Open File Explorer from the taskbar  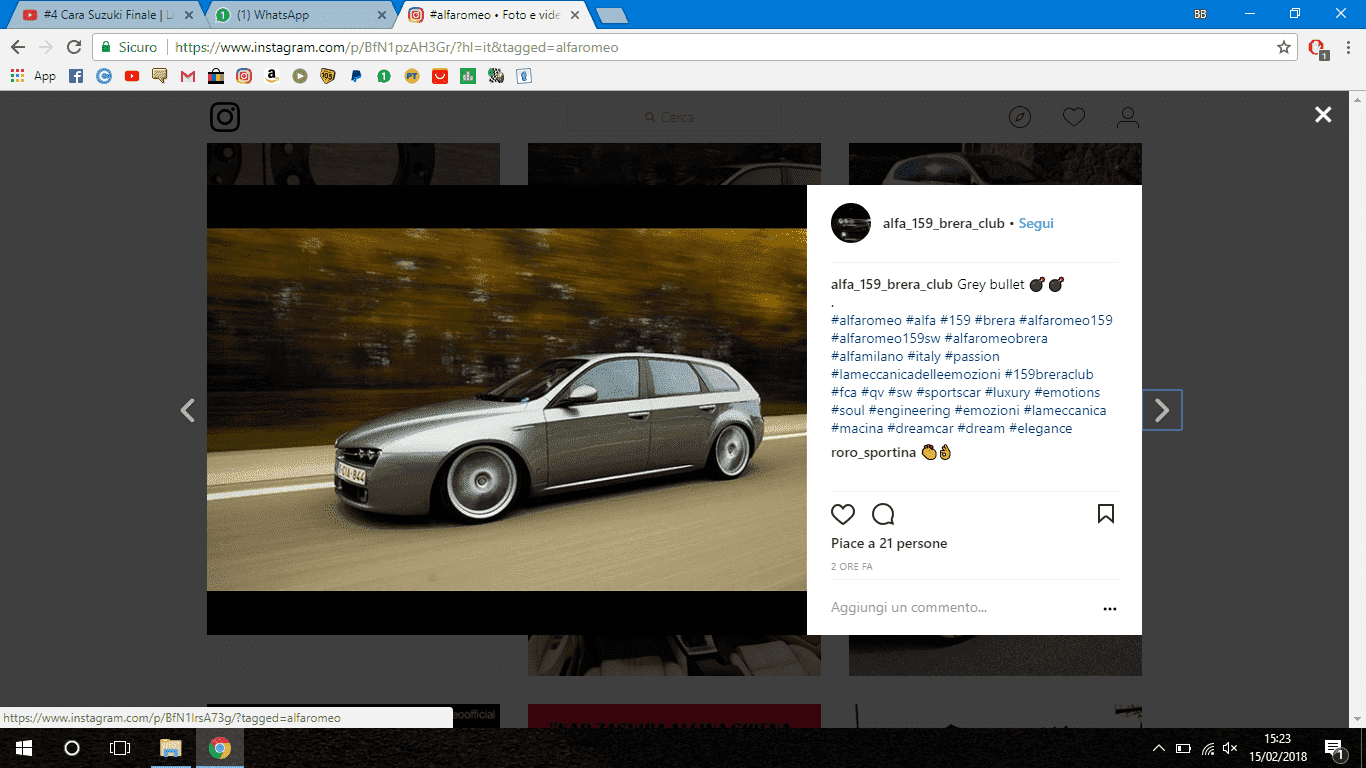click(x=171, y=748)
